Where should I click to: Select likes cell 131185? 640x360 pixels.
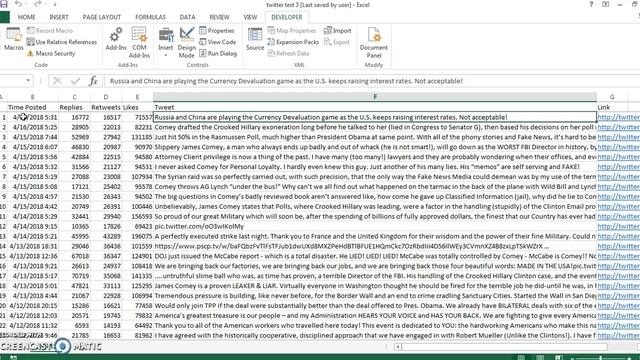point(138,137)
